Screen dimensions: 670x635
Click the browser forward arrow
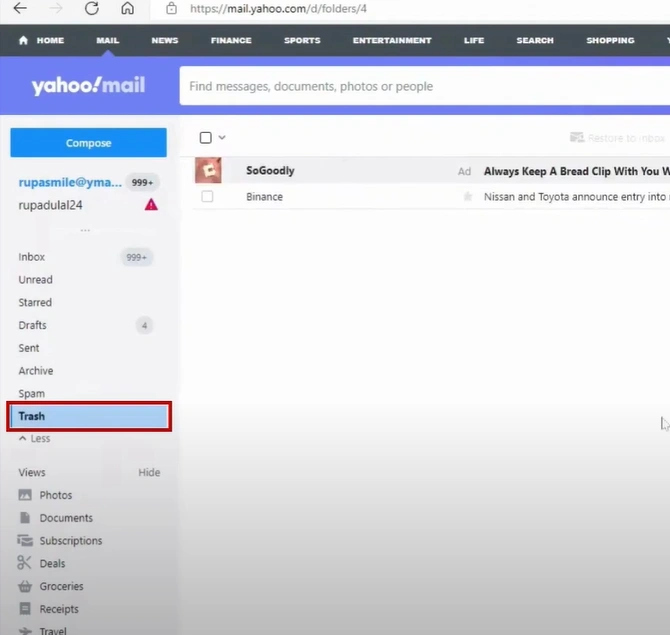tap(56, 8)
